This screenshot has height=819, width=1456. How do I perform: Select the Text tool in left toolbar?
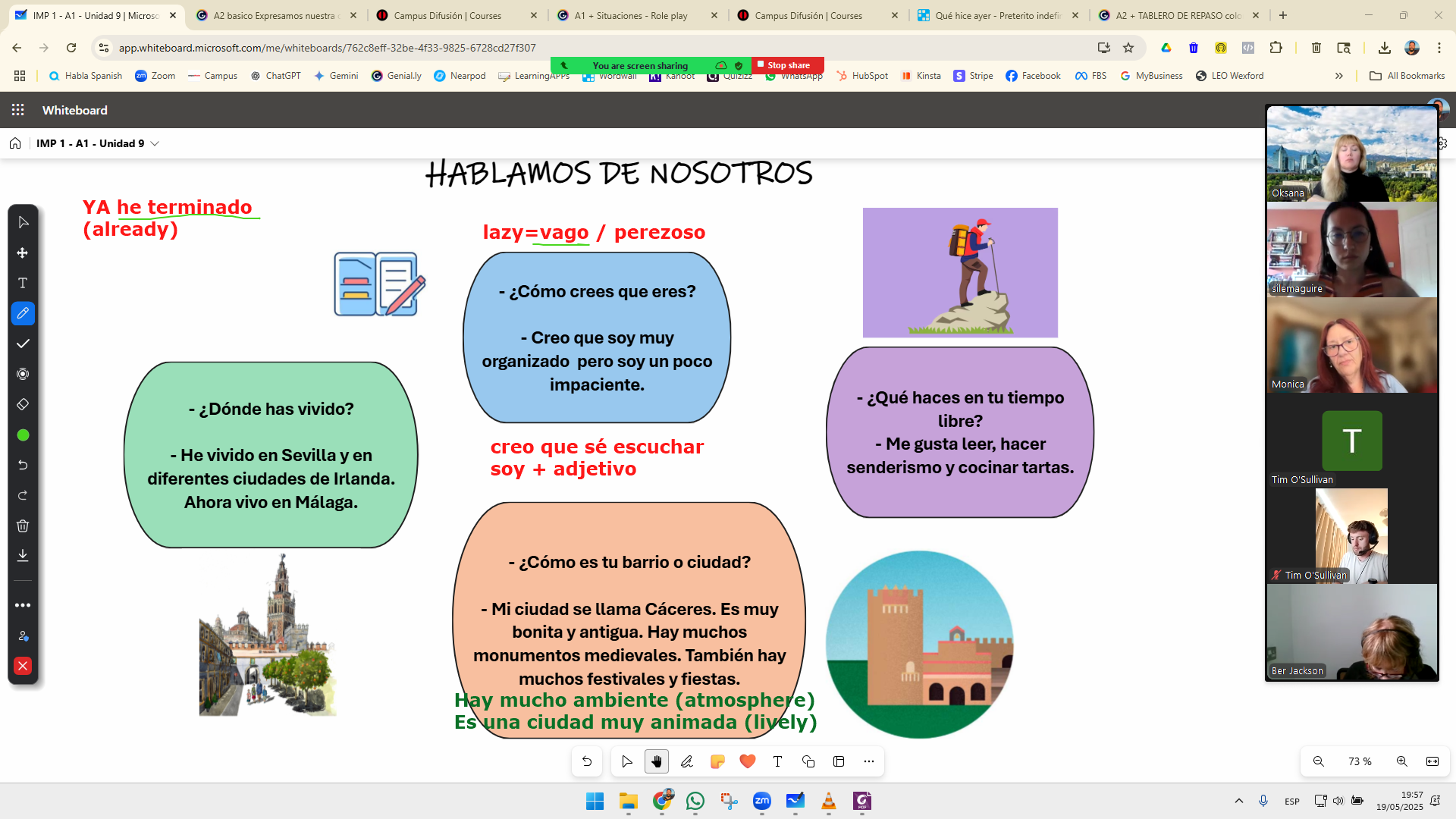point(23,283)
